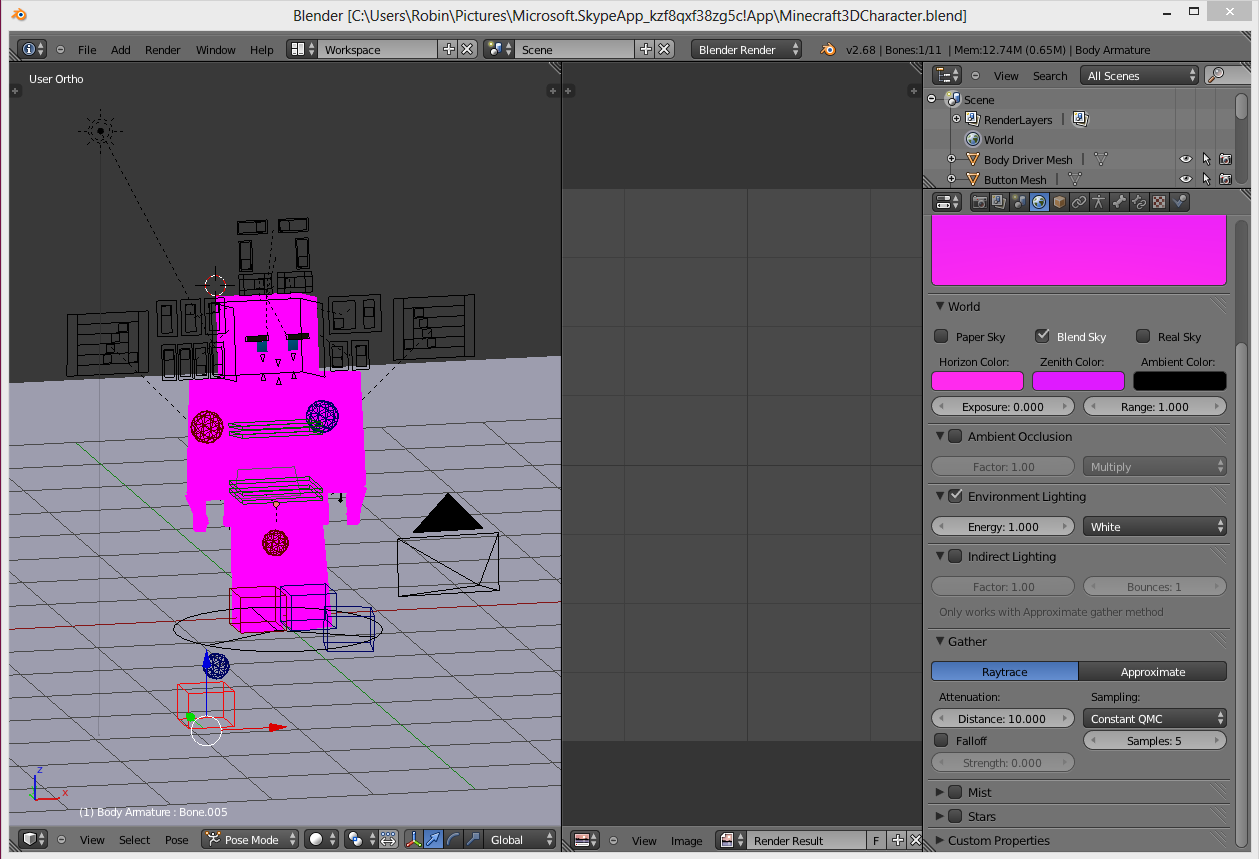The width and height of the screenshot is (1259, 859).
Task: Disable the Blend Sky checkbox
Action: tap(1042, 336)
